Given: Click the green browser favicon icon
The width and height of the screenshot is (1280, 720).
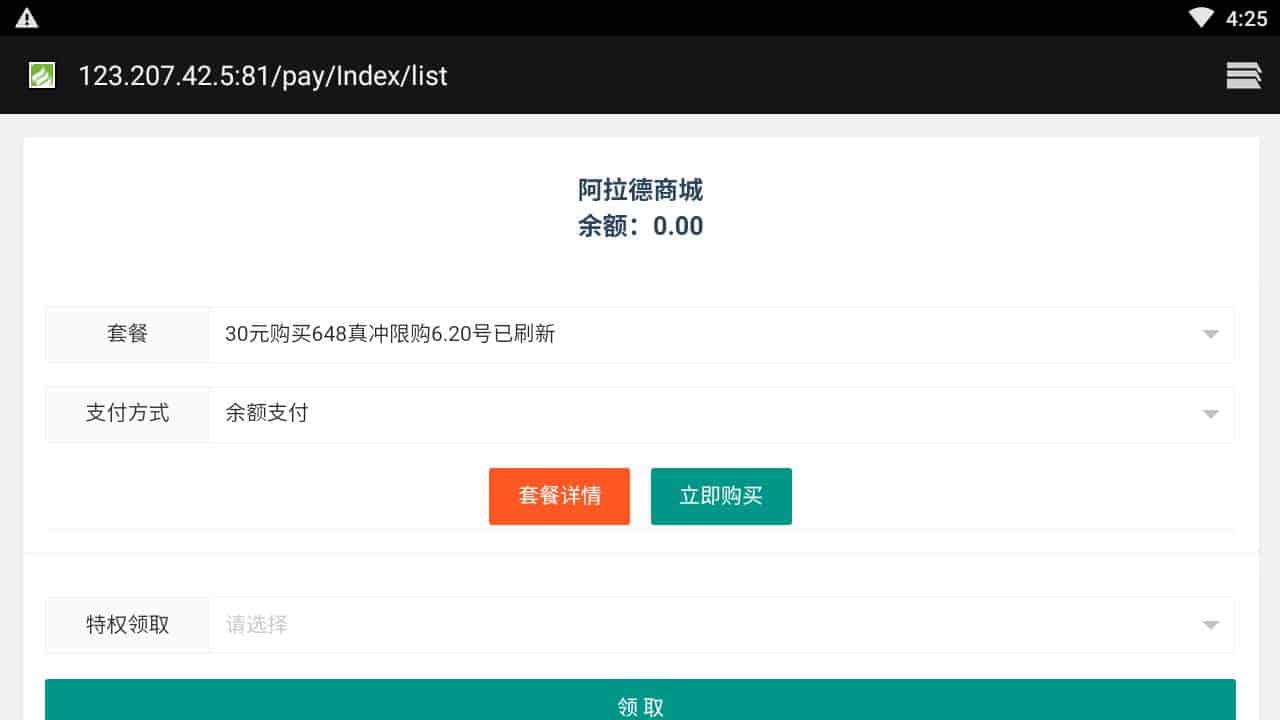Looking at the screenshot, I should [x=42, y=75].
